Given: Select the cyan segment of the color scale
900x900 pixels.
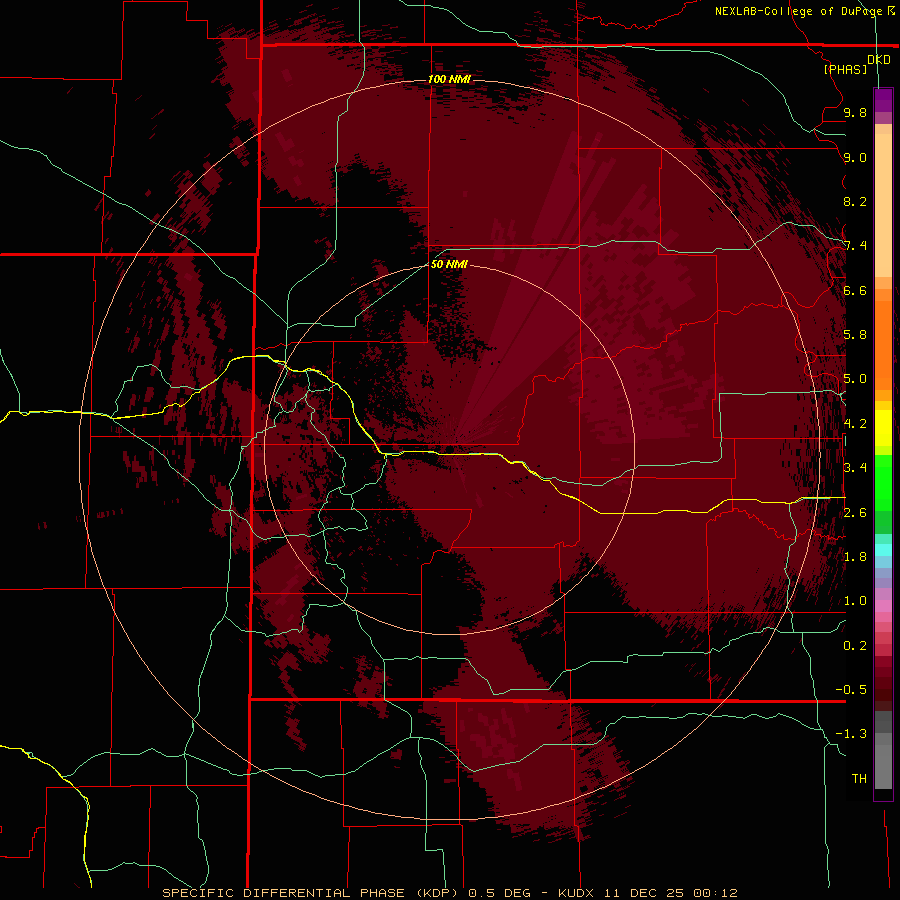Looking at the screenshot, I should (883, 549).
